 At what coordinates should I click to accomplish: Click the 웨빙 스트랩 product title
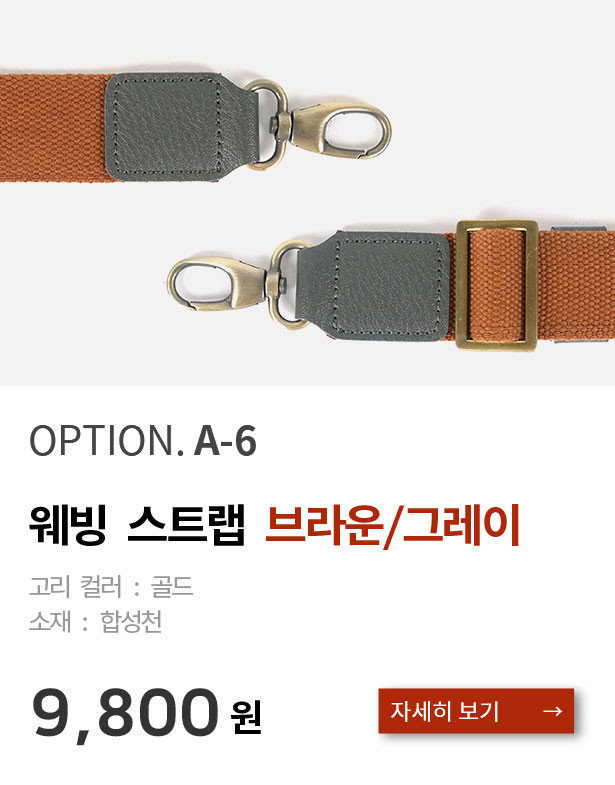pyautogui.click(x=137, y=524)
